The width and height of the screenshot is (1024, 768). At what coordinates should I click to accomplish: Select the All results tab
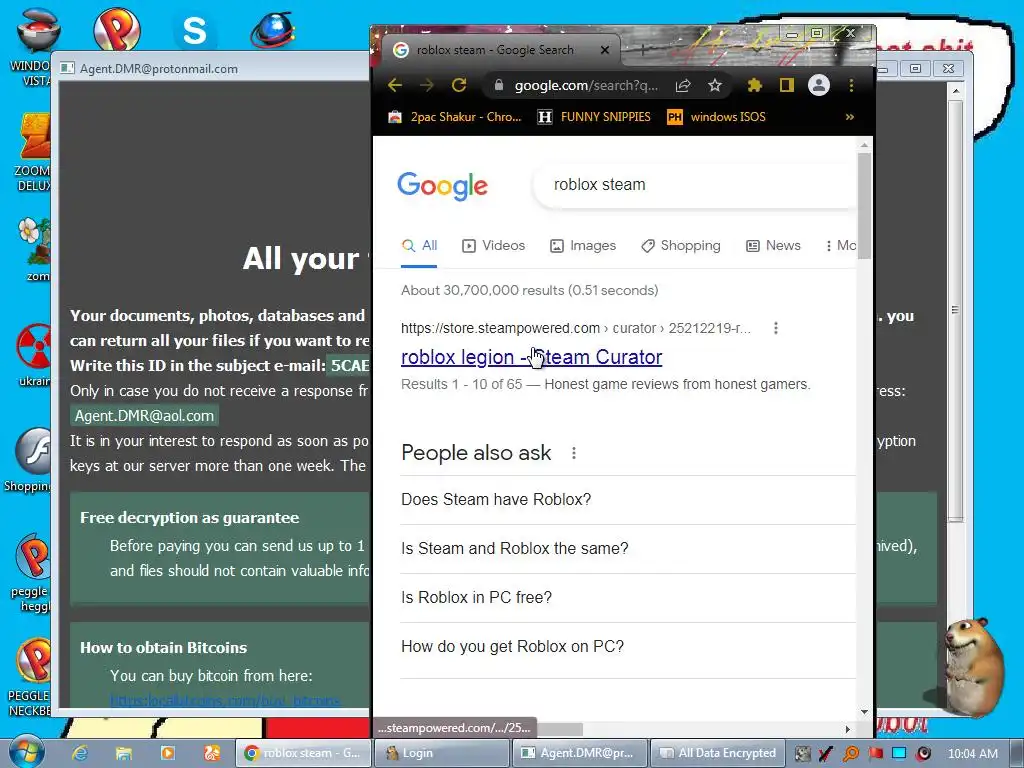419,246
